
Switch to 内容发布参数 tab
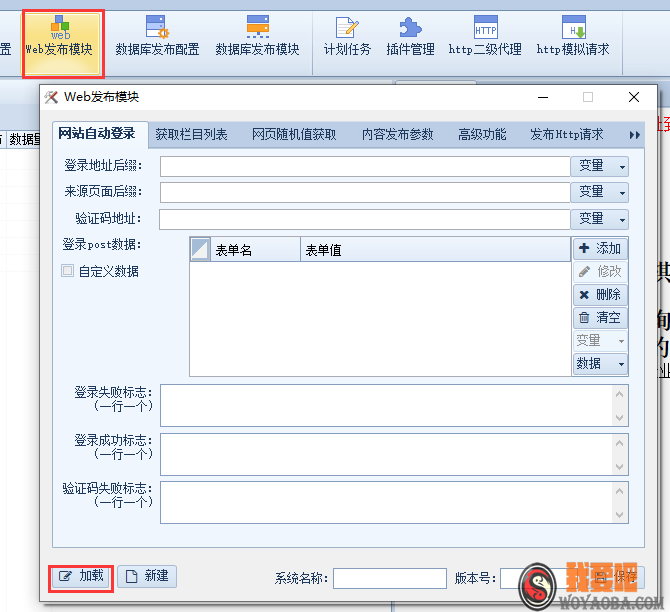coord(397,135)
